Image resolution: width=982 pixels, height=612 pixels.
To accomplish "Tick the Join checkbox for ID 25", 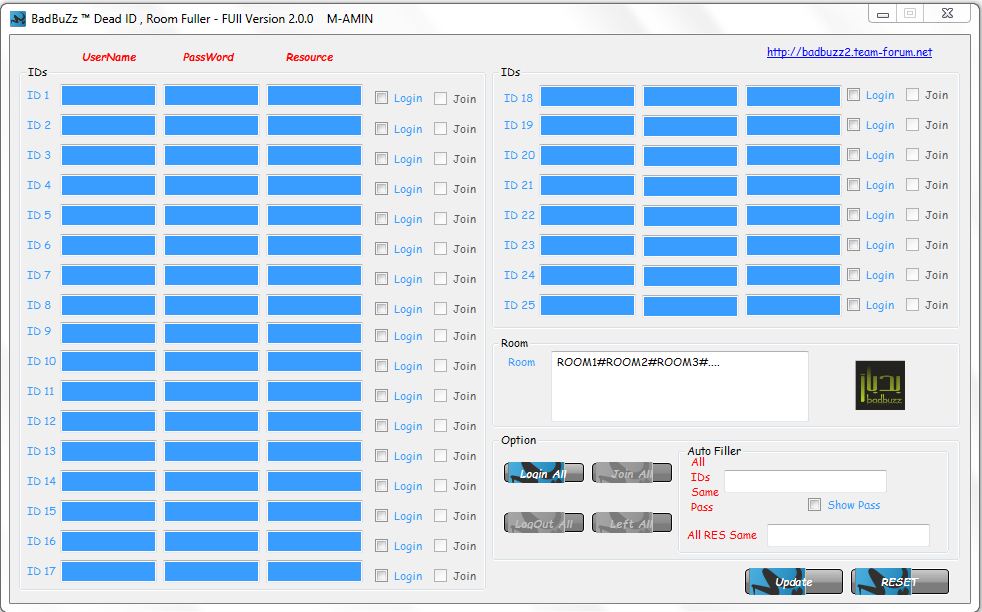I will (x=912, y=304).
